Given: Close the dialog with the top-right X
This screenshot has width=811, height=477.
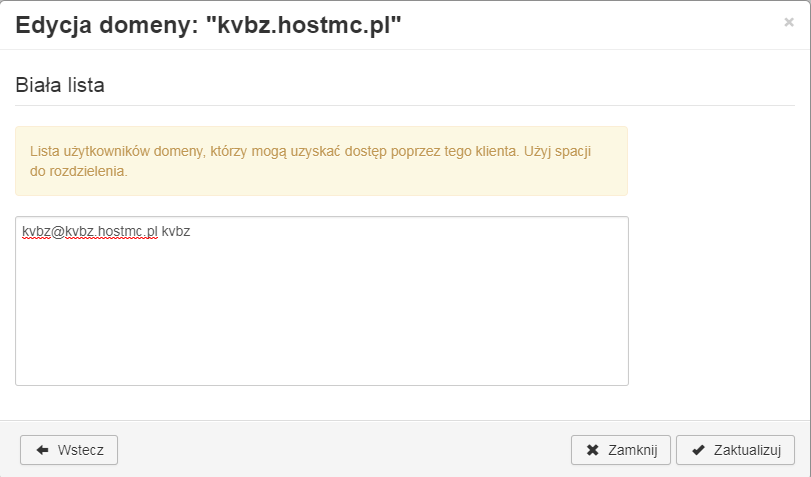Looking at the screenshot, I should pyautogui.click(x=789, y=22).
